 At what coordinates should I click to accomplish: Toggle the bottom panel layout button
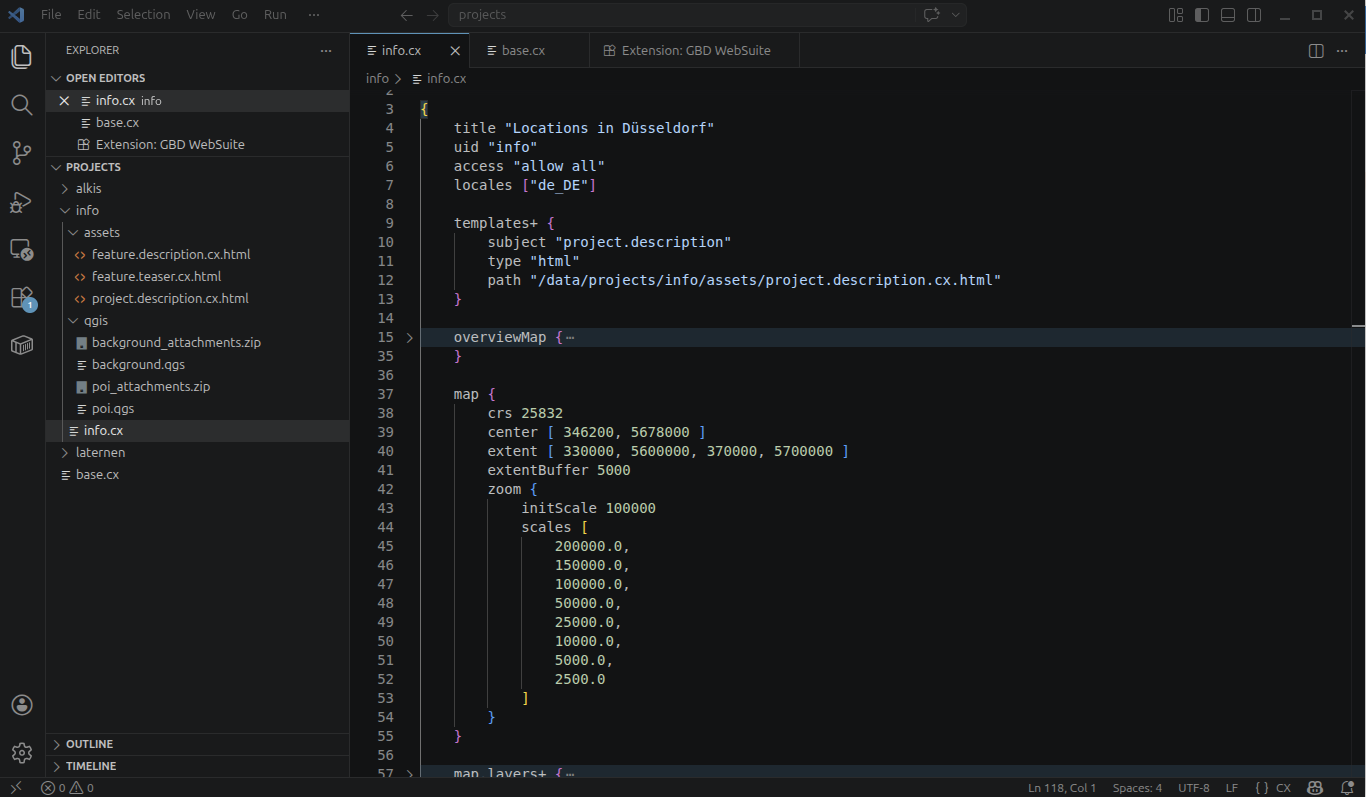1228,15
